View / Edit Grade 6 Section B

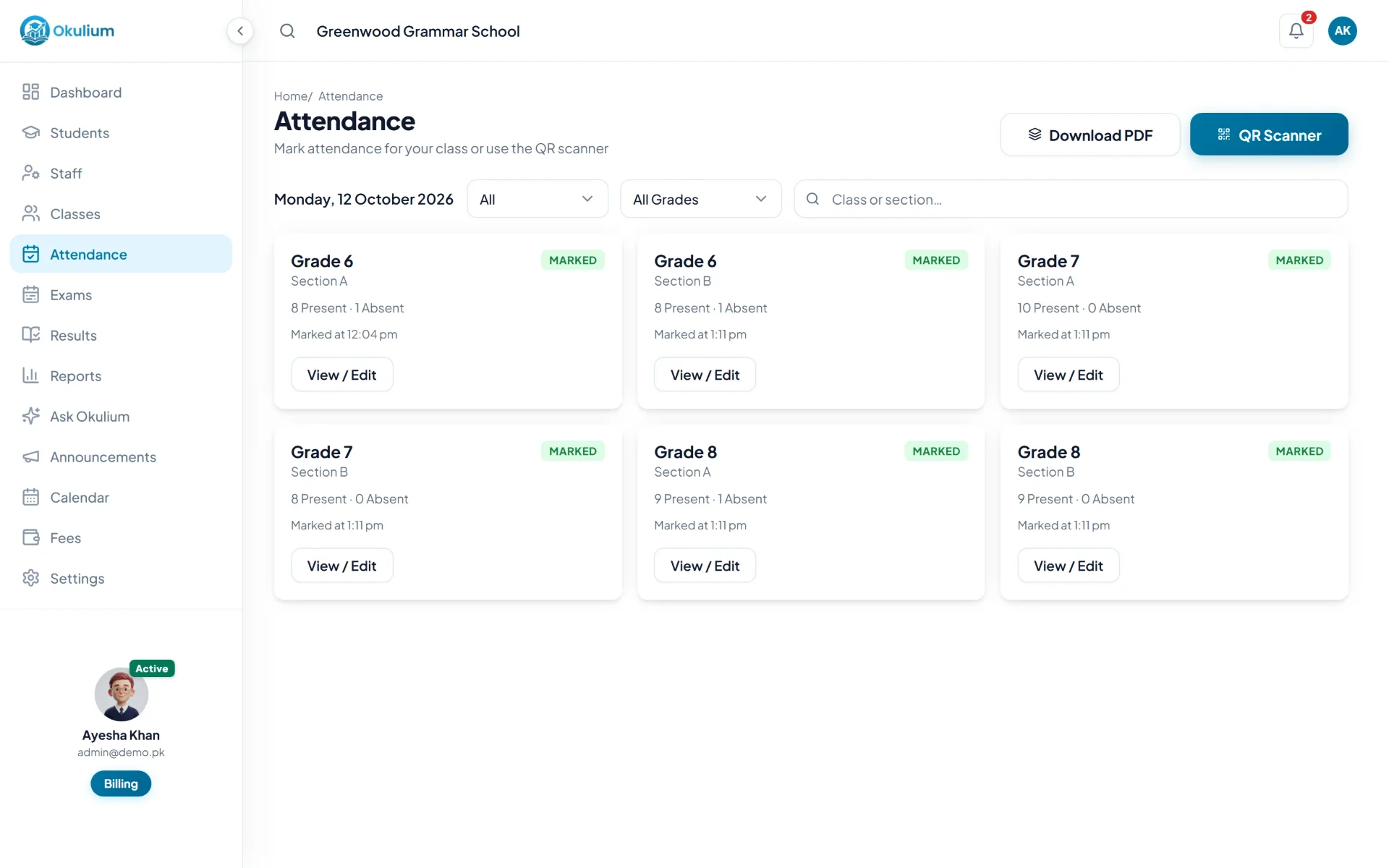[x=705, y=375]
